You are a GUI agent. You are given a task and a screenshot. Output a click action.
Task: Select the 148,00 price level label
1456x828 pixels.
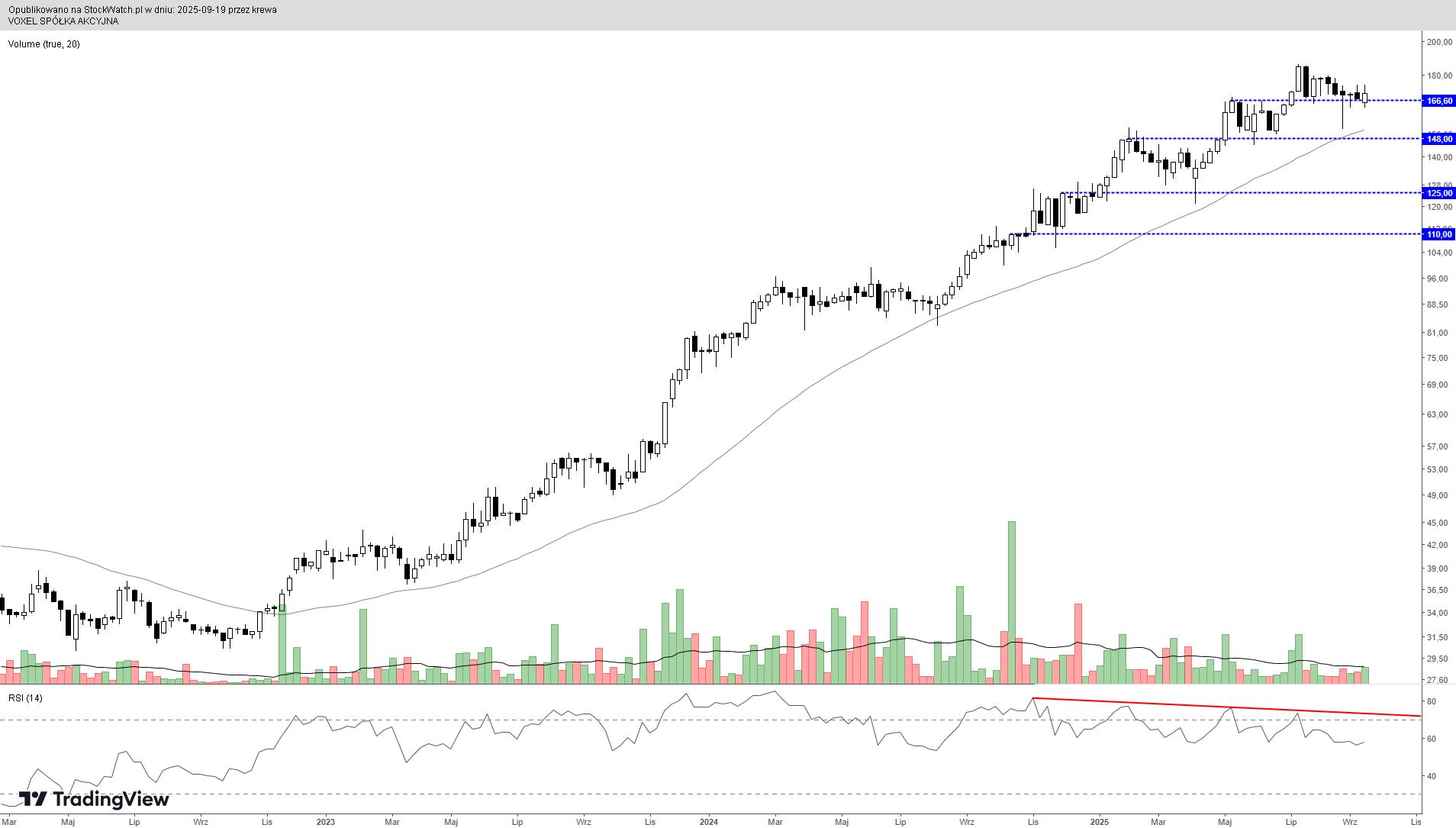click(1438, 139)
